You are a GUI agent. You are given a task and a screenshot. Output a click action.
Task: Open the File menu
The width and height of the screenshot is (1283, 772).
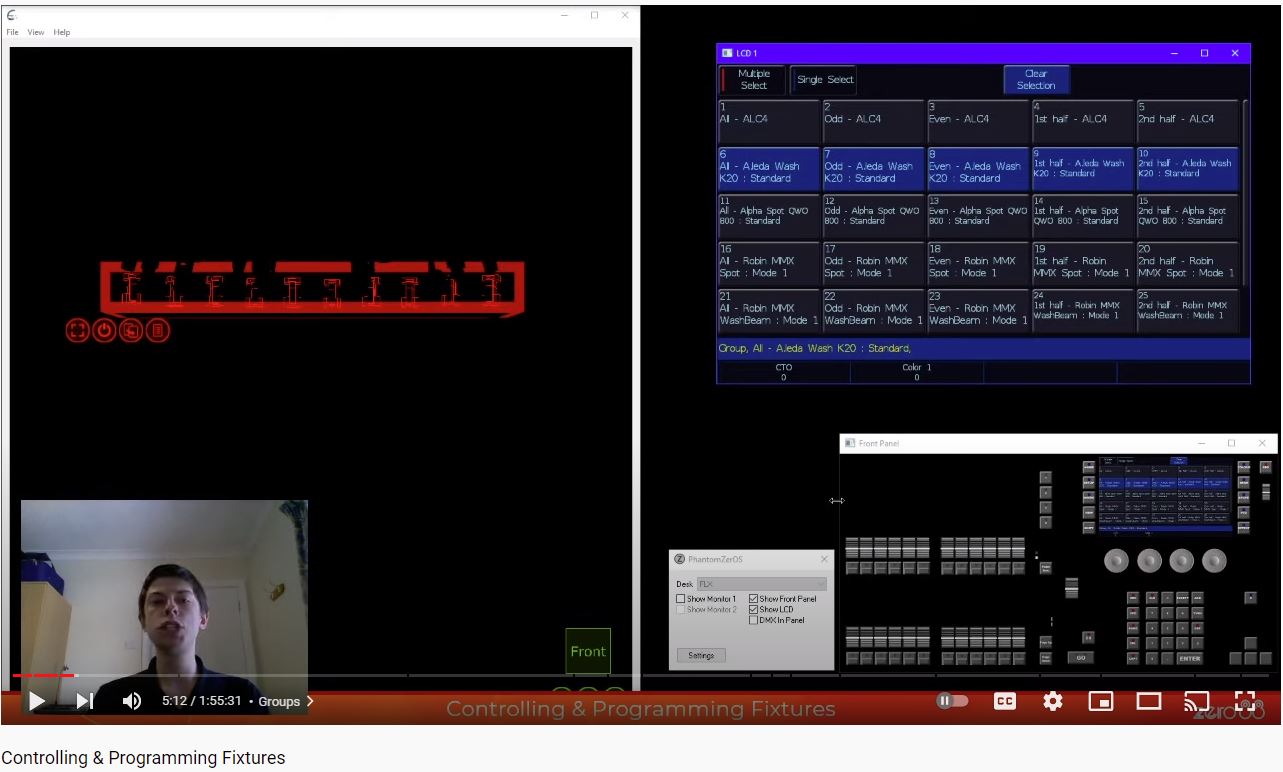[x=13, y=32]
